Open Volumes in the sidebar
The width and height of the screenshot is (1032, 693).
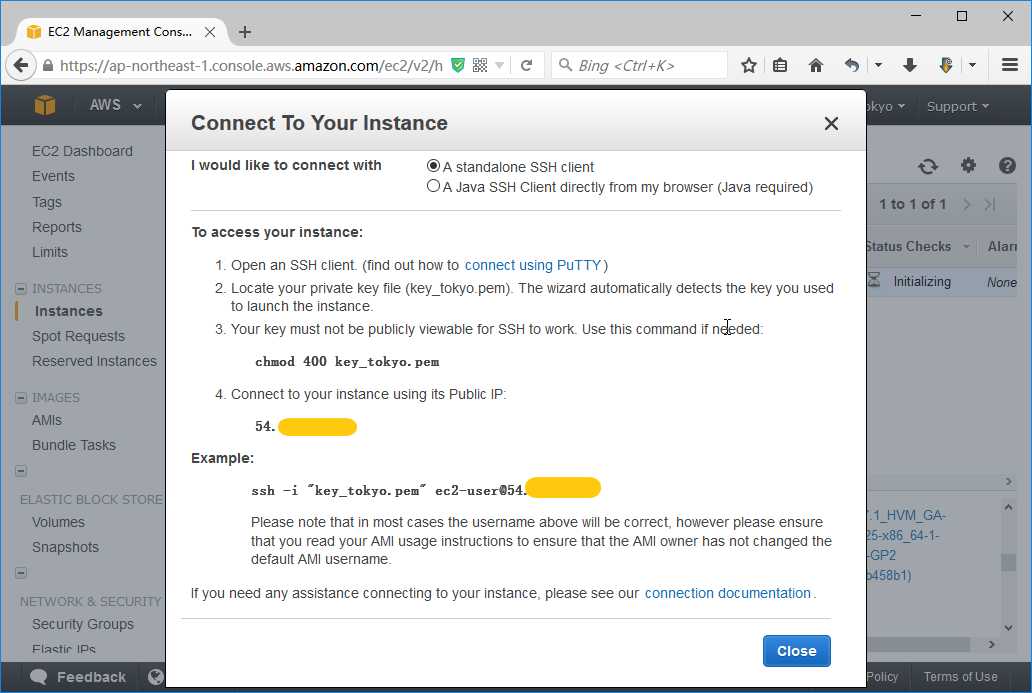[59, 522]
